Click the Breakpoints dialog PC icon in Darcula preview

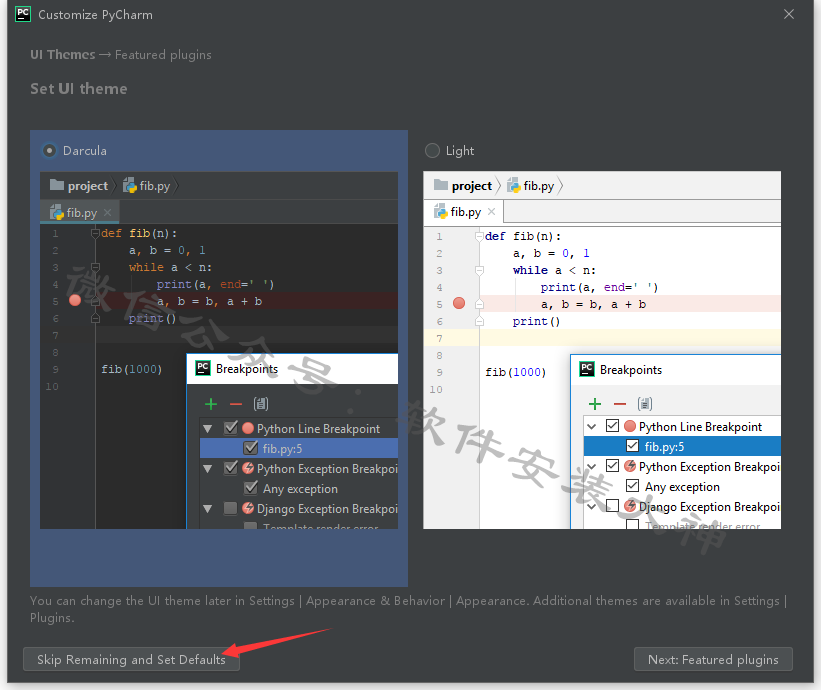[x=203, y=368]
